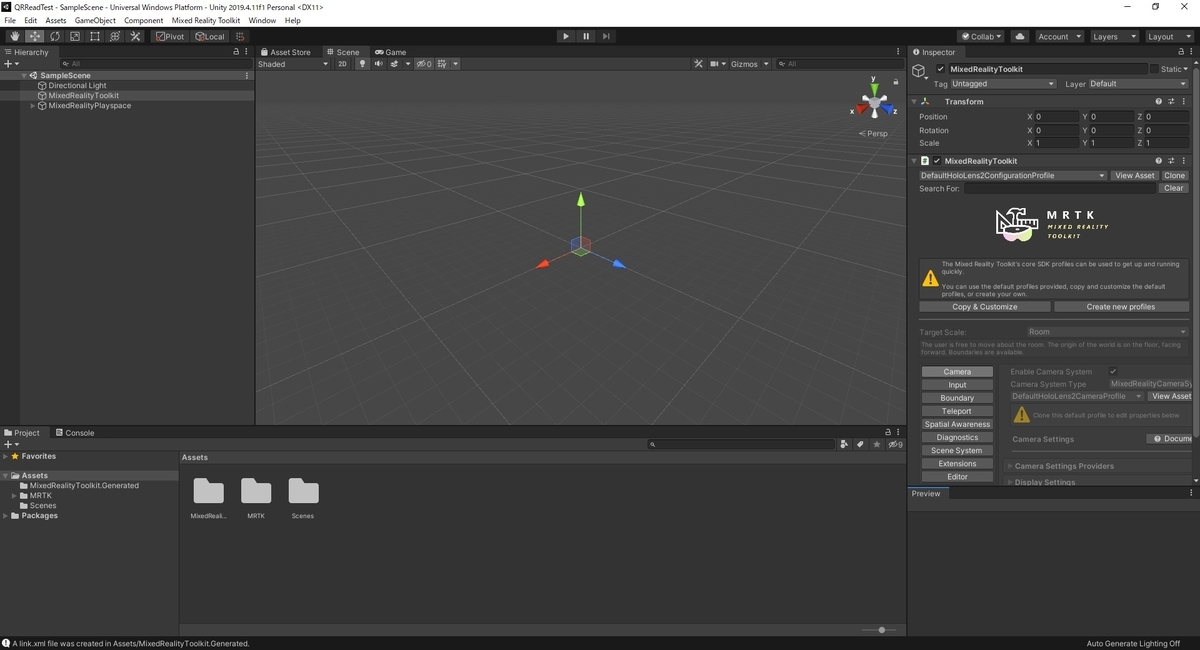Select the combined Transform tool

[115, 37]
